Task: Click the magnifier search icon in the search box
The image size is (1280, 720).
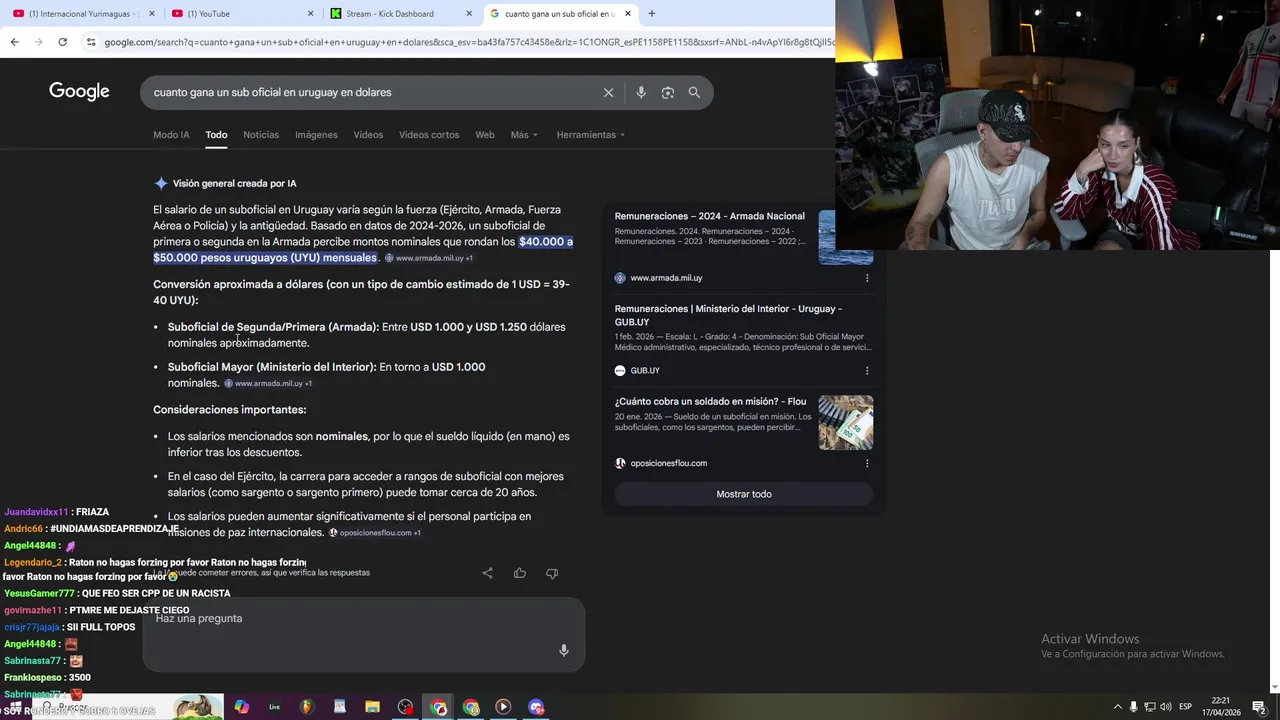Action: click(x=694, y=92)
